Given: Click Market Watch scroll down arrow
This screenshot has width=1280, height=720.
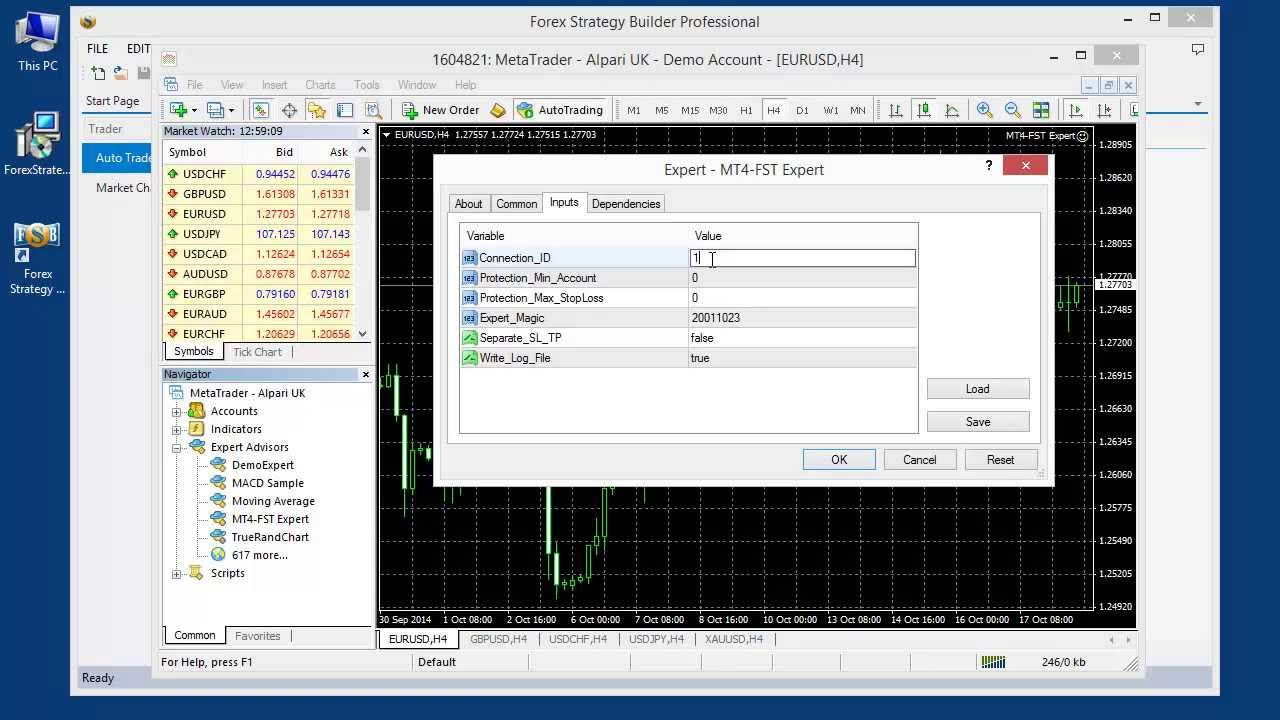Looking at the screenshot, I should pos(362,334).
